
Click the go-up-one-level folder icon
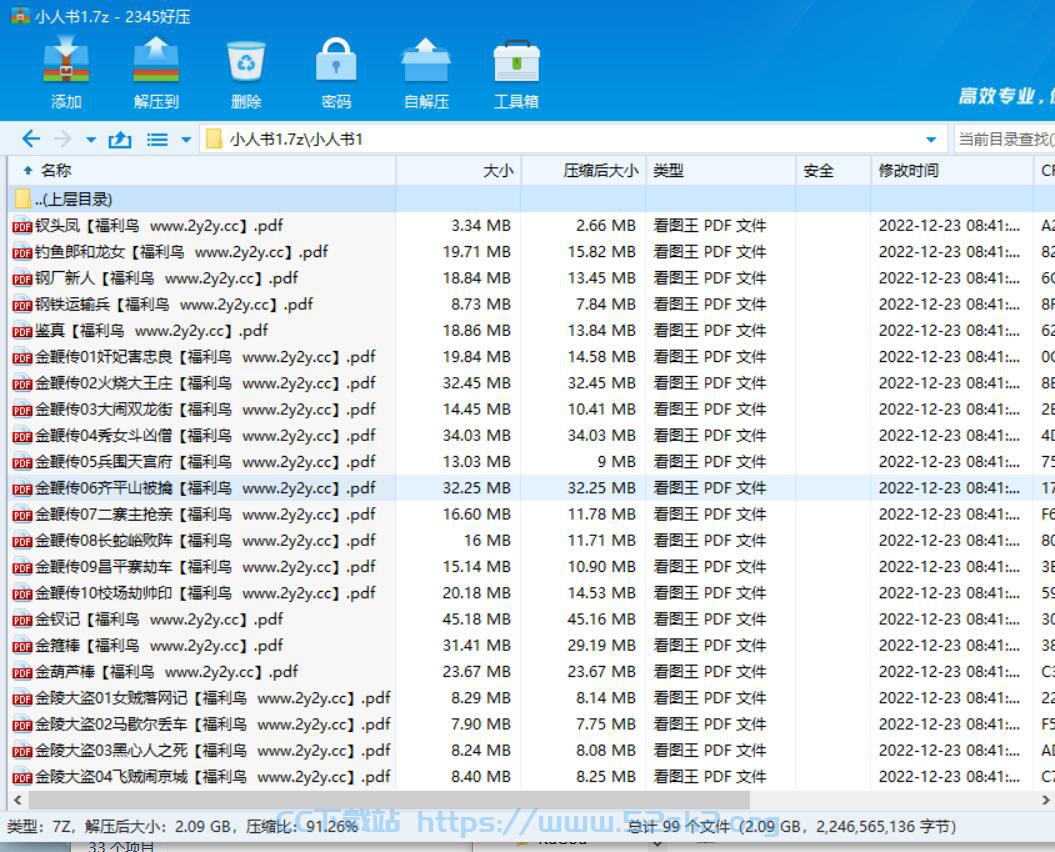(x=120, y=139)
